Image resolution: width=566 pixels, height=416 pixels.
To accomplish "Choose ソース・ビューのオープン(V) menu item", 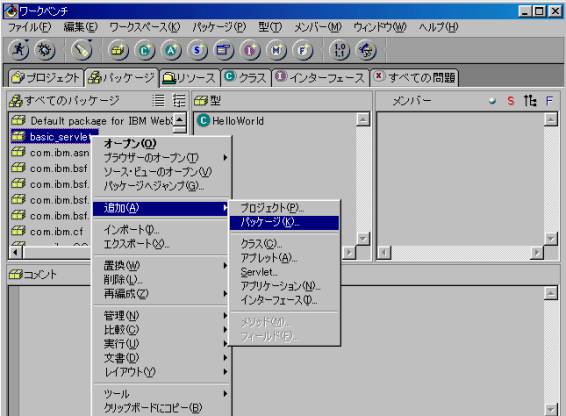I will pyautogui.click(x=161, y=172).
